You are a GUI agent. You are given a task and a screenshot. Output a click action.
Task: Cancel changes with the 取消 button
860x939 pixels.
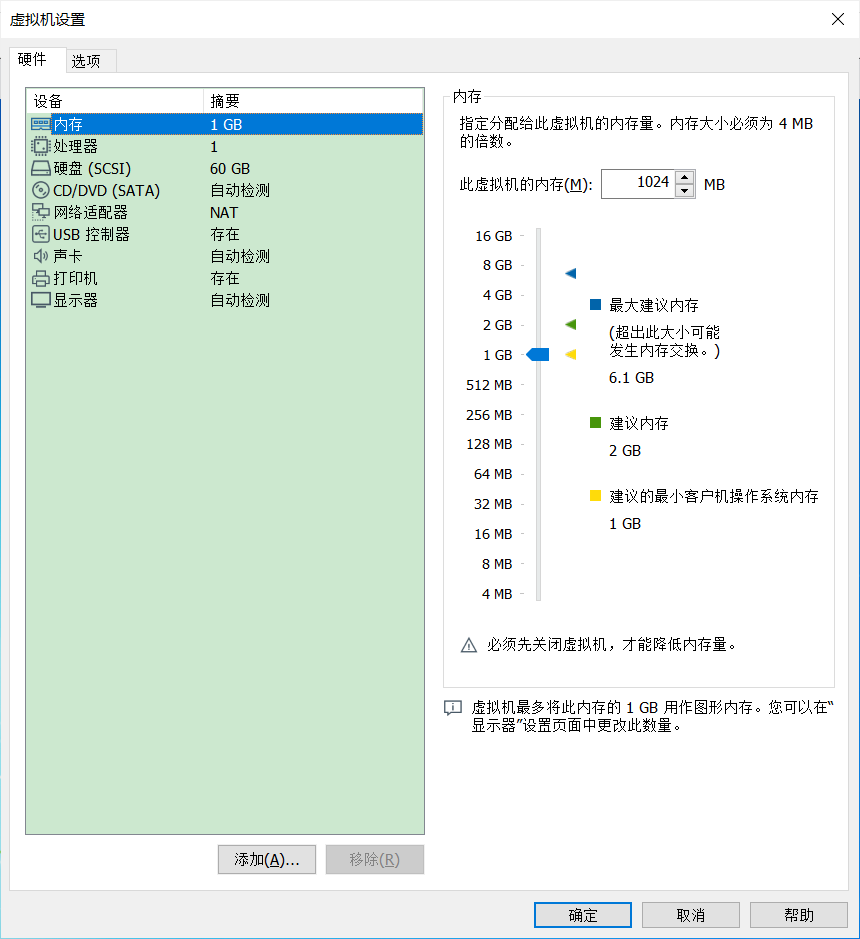690,914
